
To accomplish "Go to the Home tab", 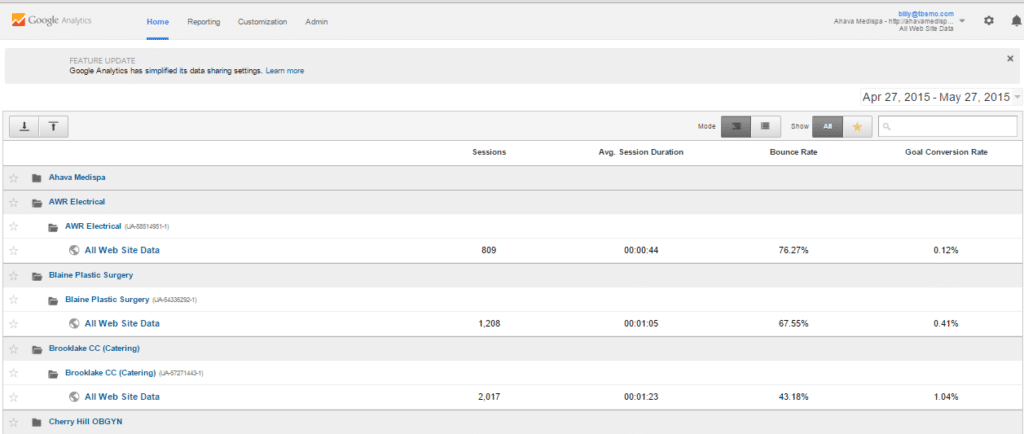I will [x=157, y=22].
